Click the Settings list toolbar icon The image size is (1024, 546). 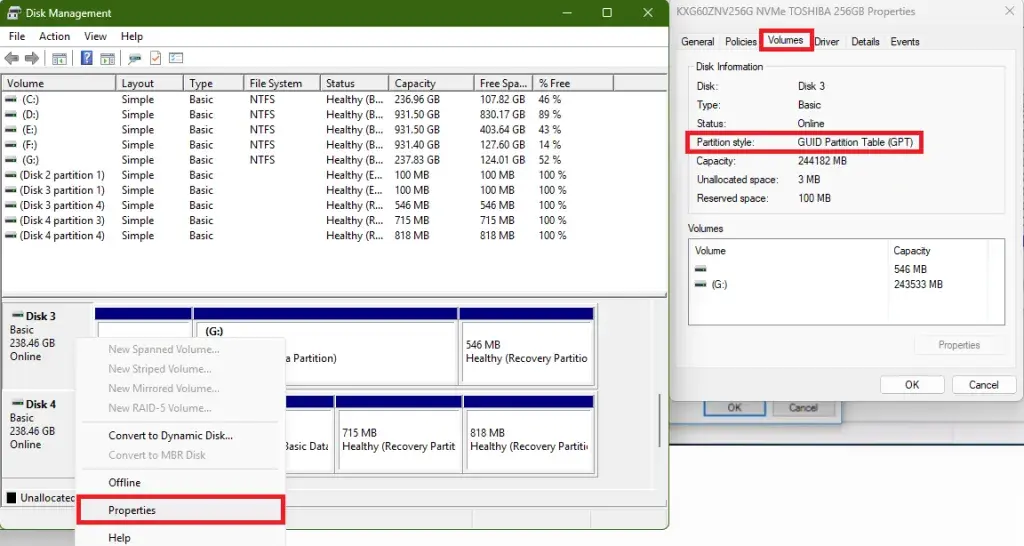point(176,58)
